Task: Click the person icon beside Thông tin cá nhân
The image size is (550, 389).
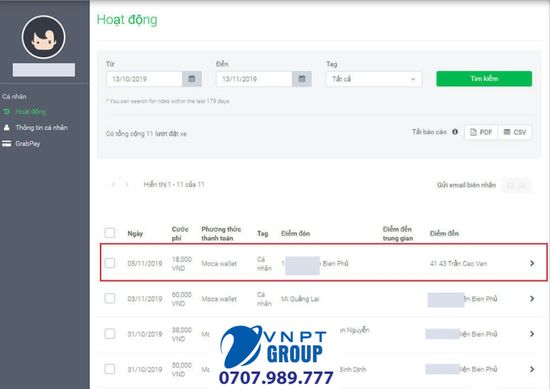Action: coord(6,127)
